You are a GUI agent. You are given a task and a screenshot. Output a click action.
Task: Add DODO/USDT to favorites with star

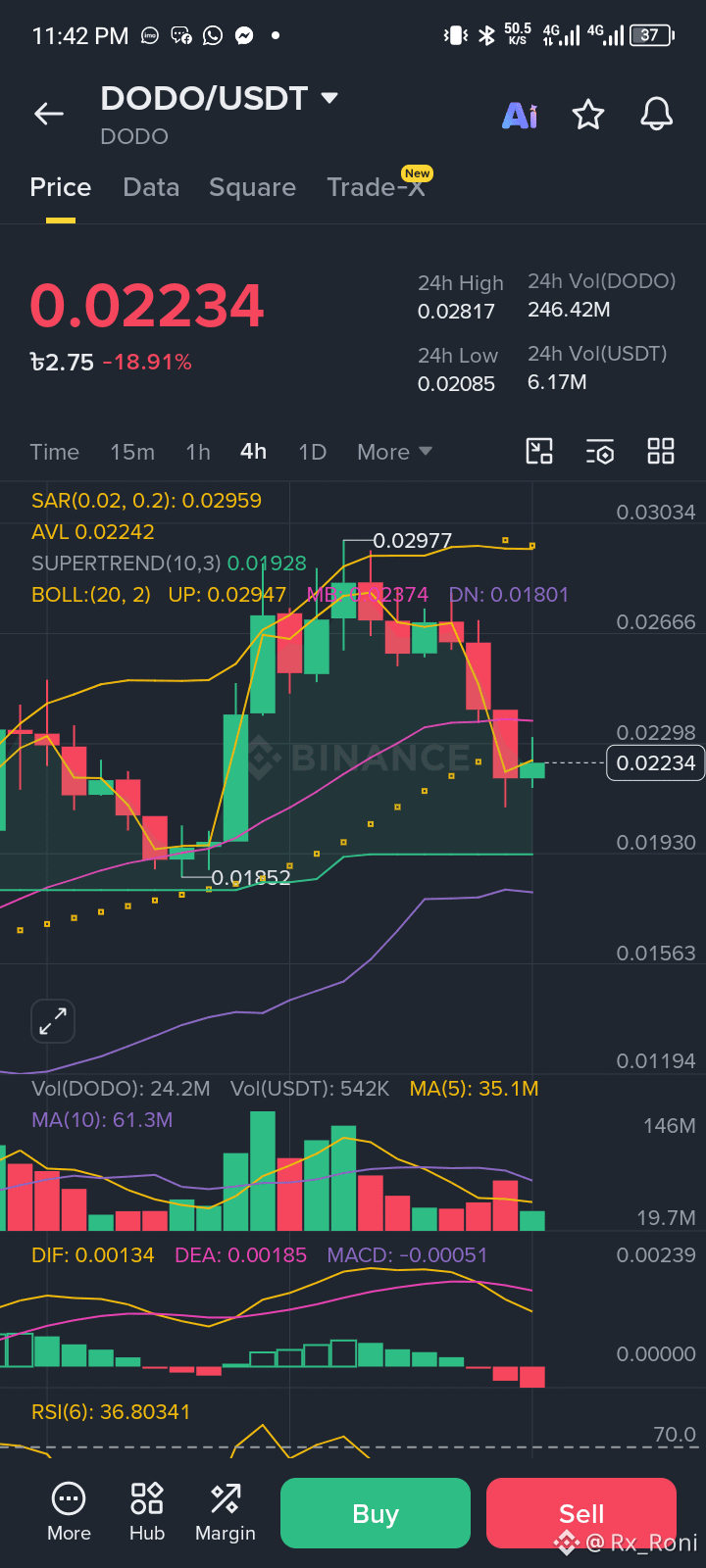(x=588, y=115)
